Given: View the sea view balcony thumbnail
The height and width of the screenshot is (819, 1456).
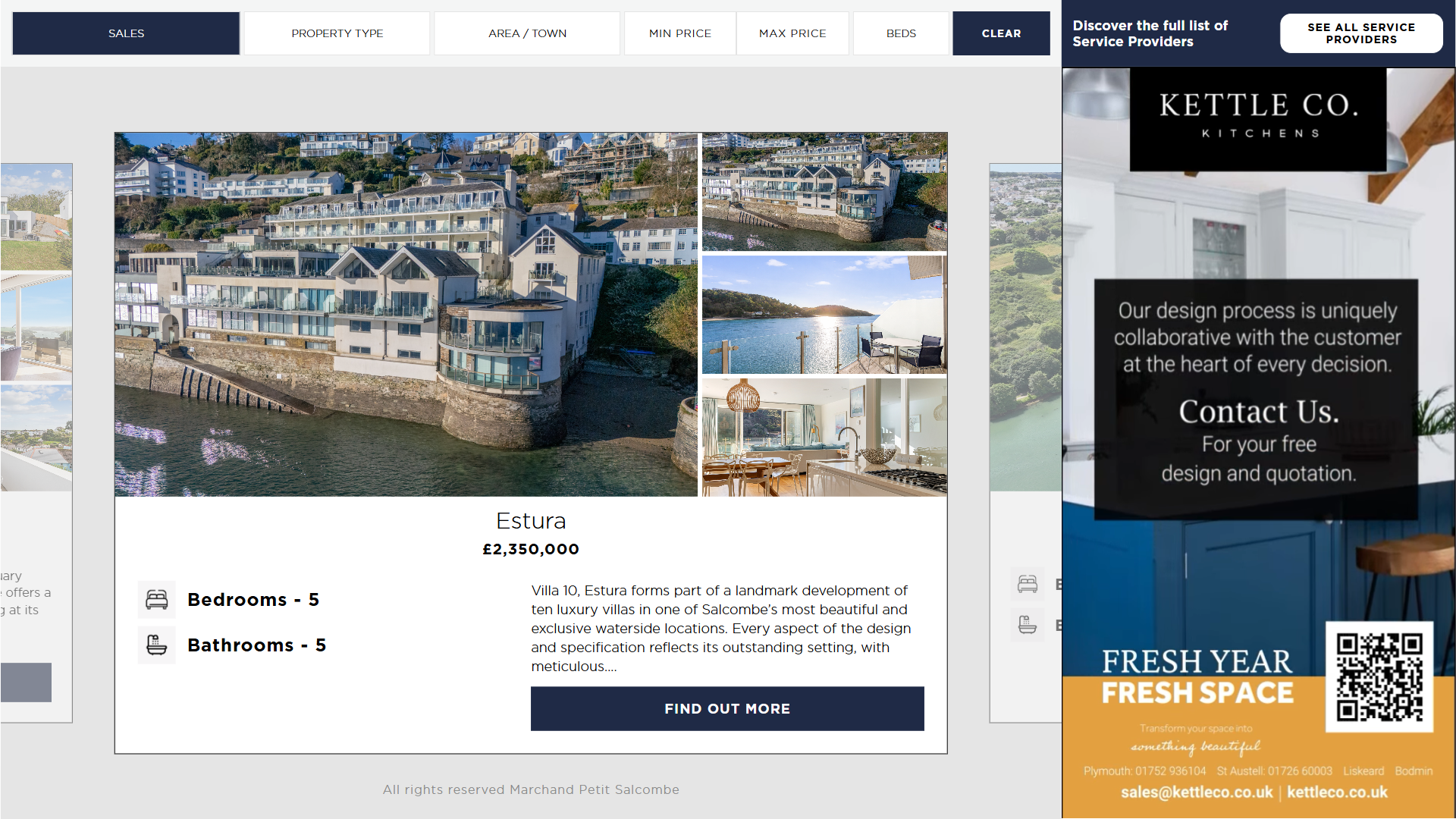Looking at the screenshot, I should [824, 315].
